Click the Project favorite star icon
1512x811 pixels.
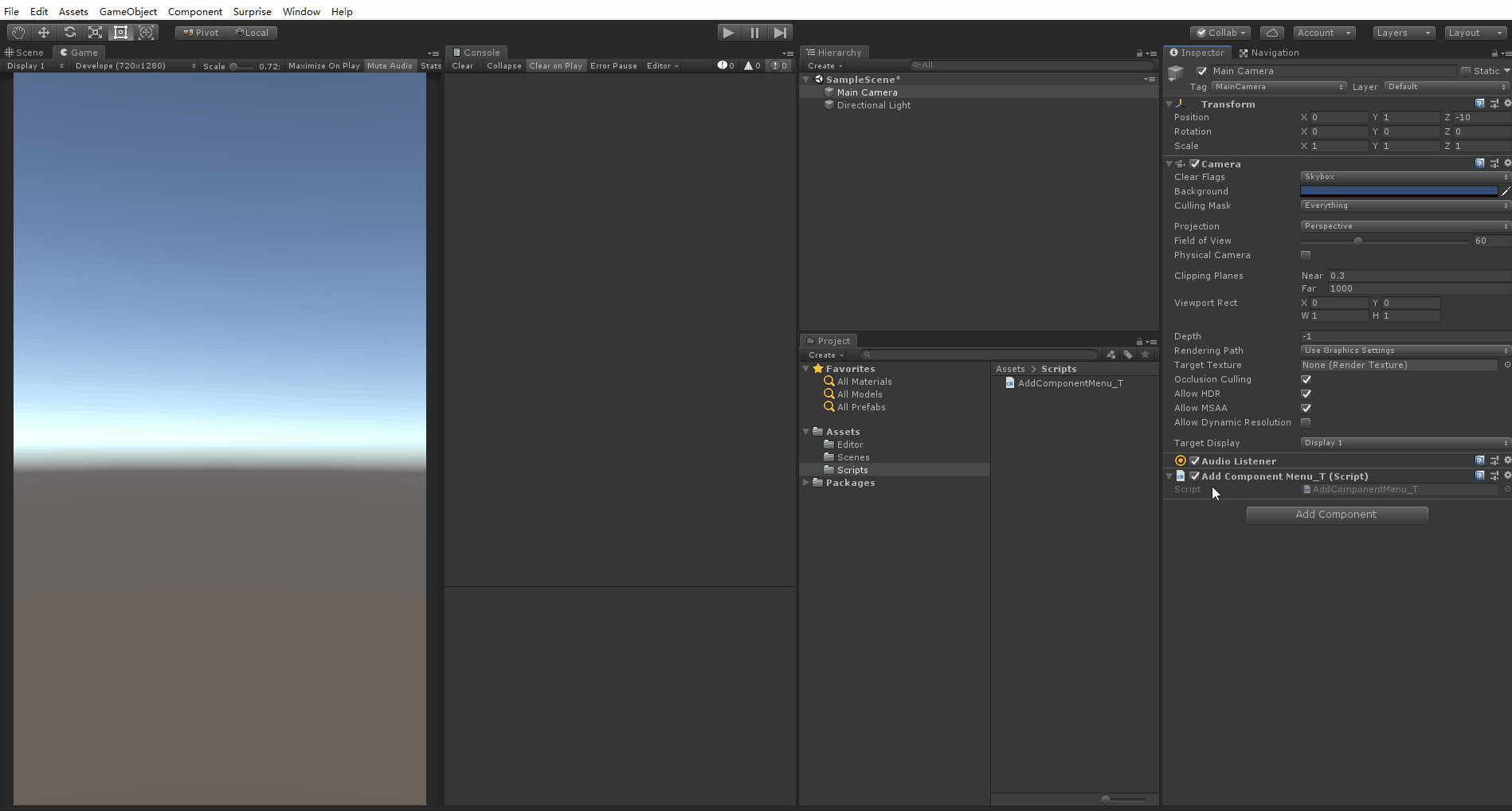(1146, 355)
